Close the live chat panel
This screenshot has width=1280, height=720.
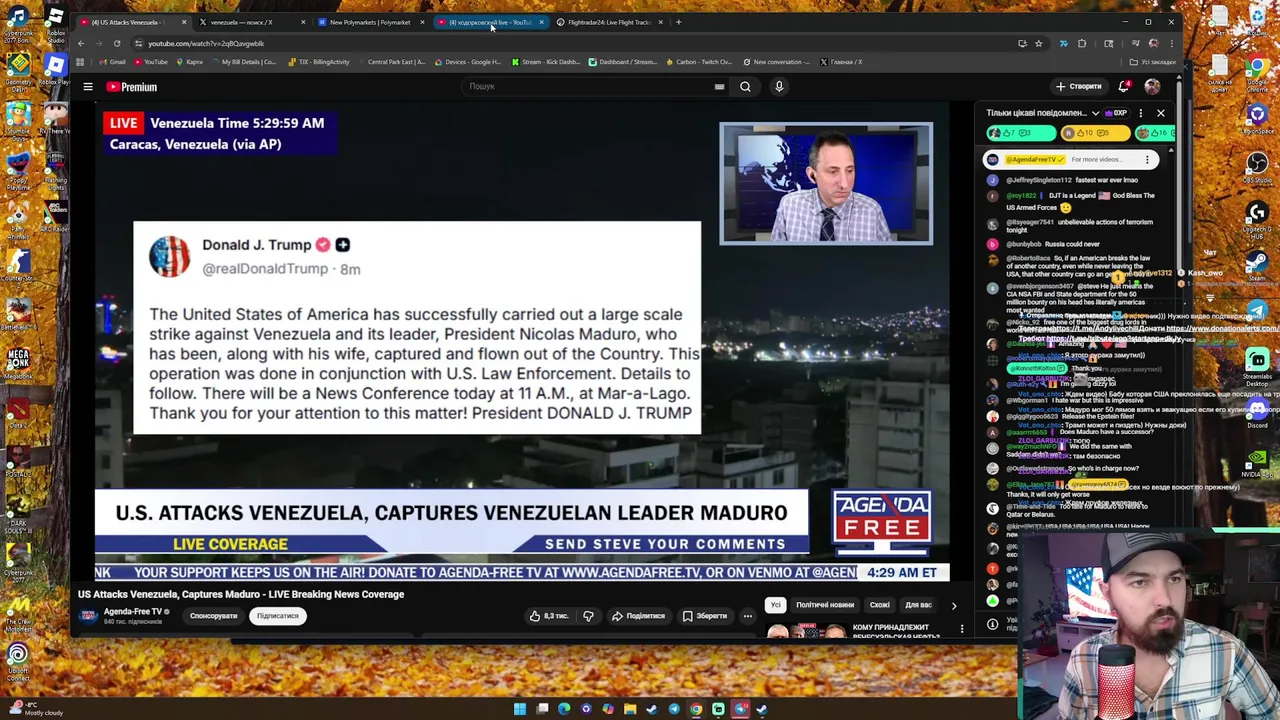tap(1160, 113)
